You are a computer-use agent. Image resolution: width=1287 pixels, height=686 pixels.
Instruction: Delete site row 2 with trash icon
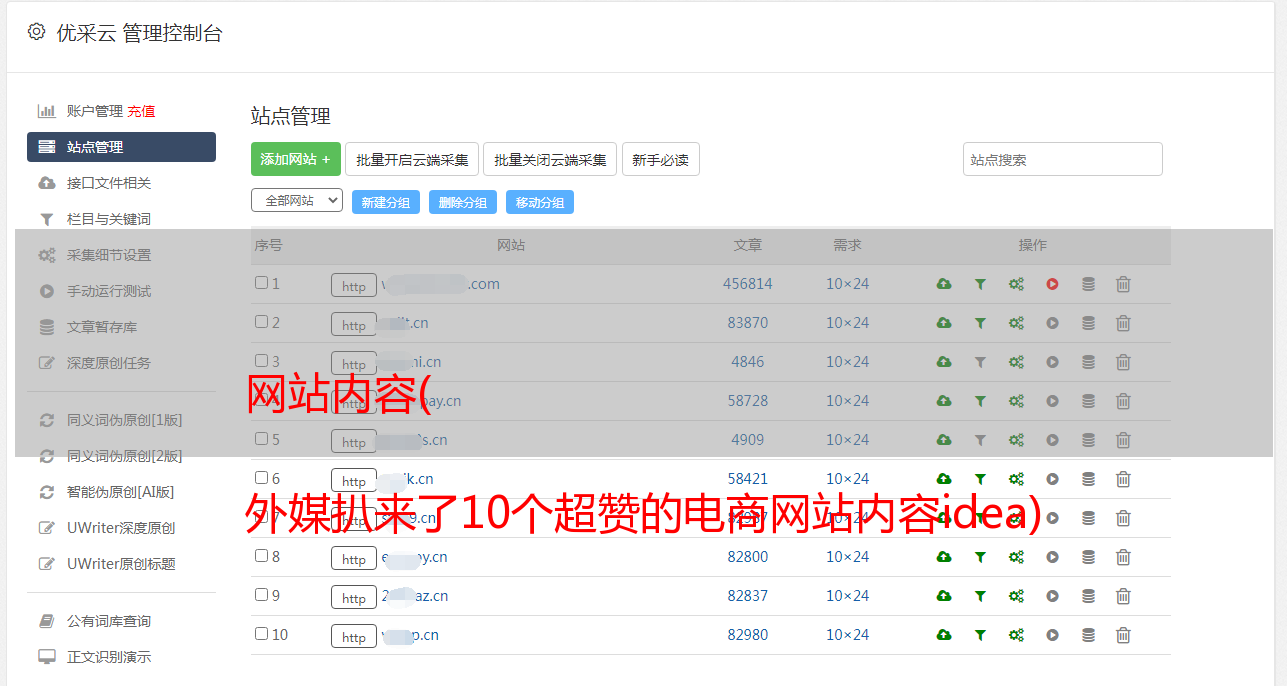[1123, 323]
